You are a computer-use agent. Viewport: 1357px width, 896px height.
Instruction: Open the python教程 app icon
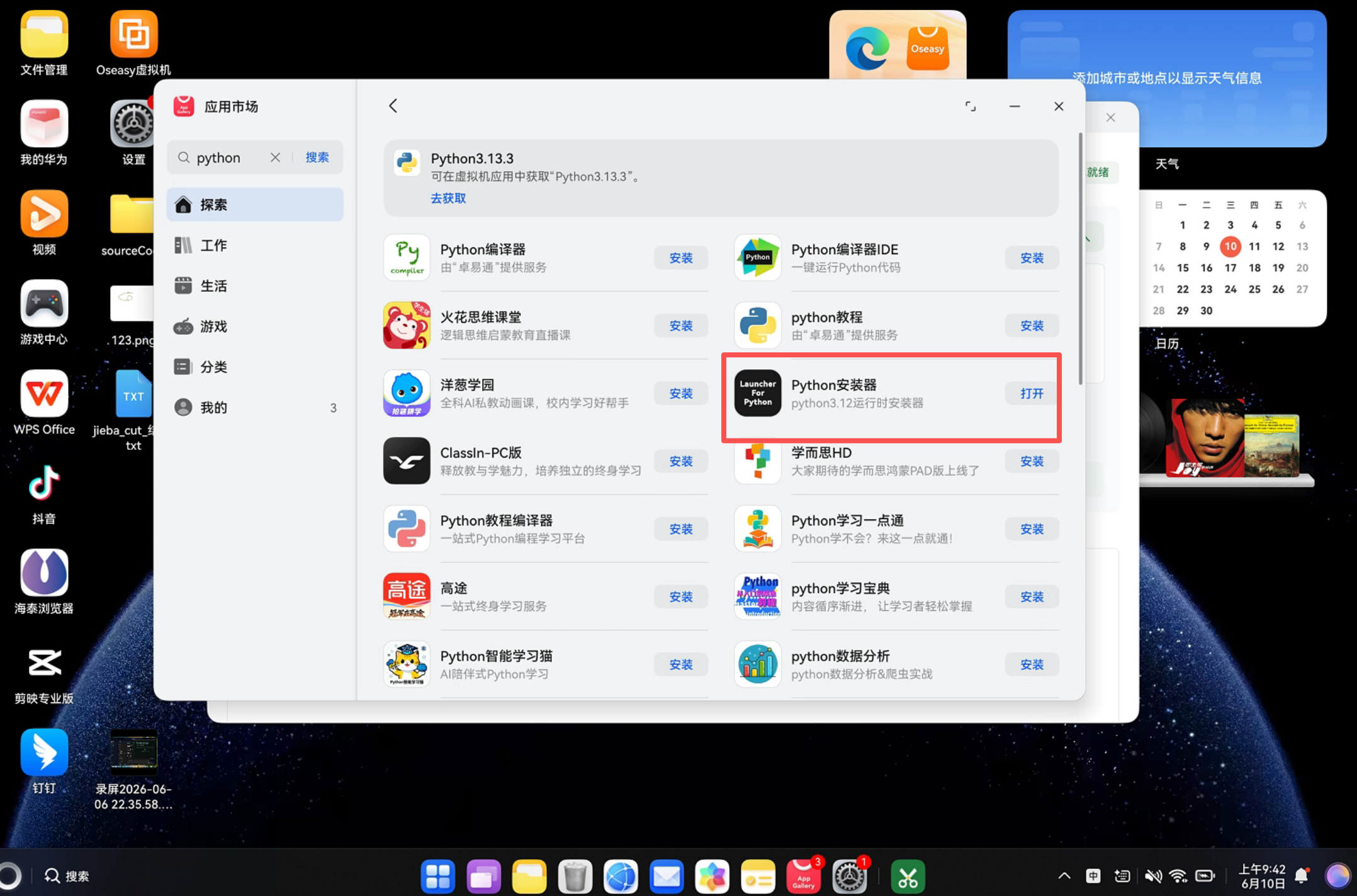pyautogui.click(x=758, y=325)
